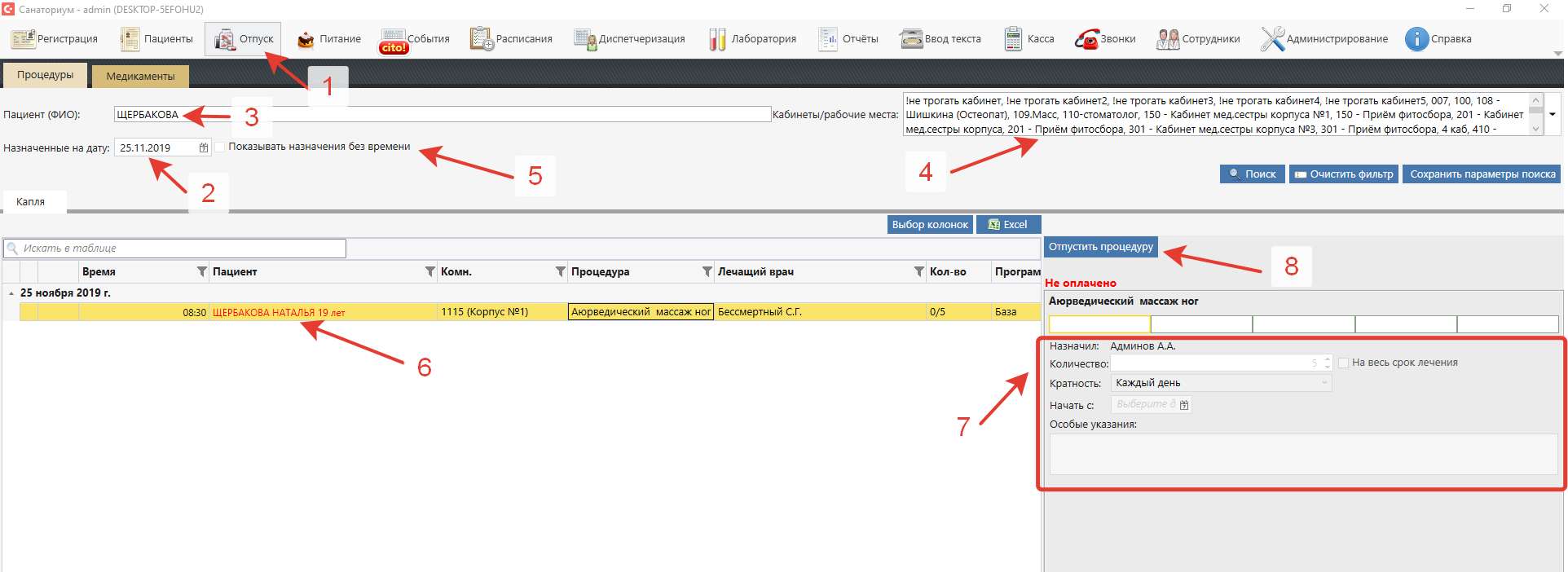This screenshot has width=1568, height=572.
Task: Collapse the 25 ноября 2019 г. group
Action: 11,293
